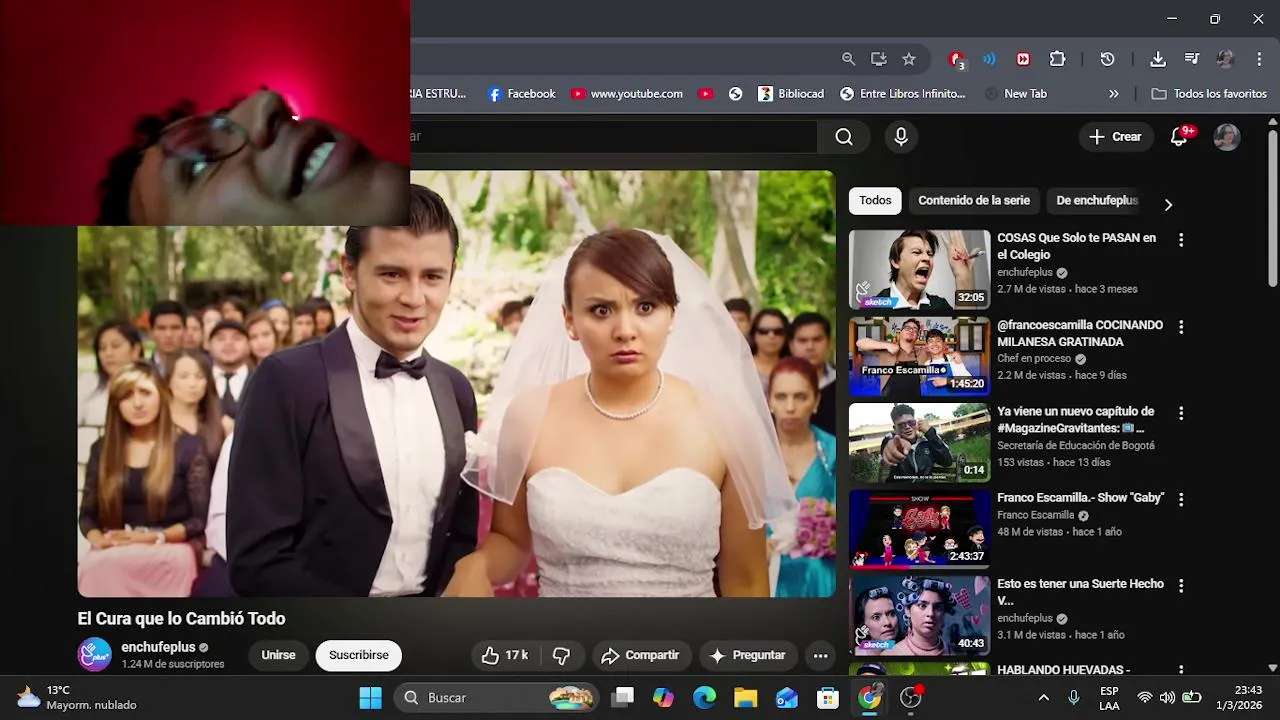Open the enchufeplus channel name link
Screen dimensions: 1280x720
(158, 648)
